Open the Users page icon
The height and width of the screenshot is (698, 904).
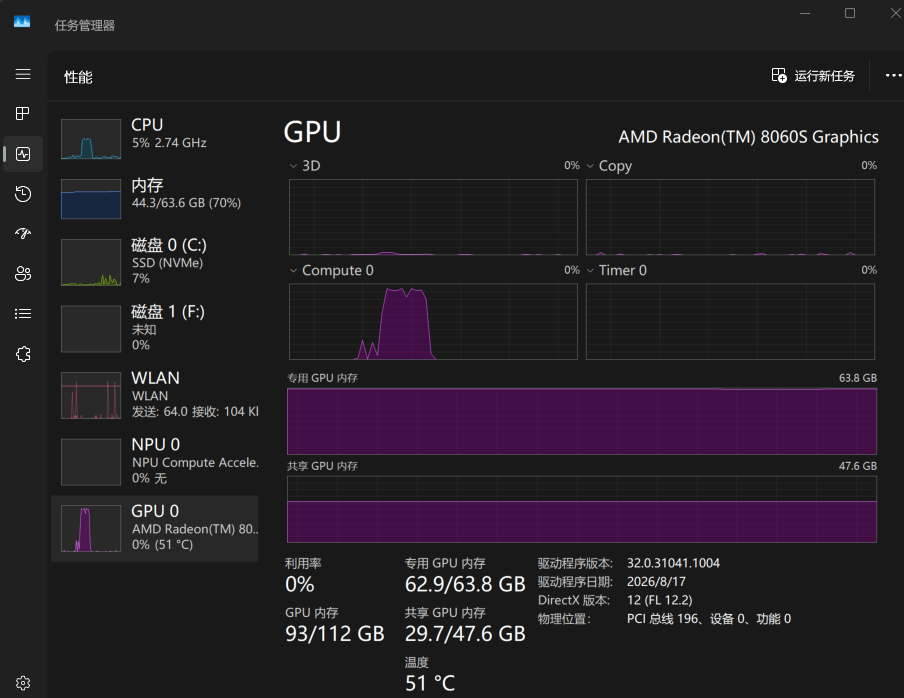click(x=23, y=274)
